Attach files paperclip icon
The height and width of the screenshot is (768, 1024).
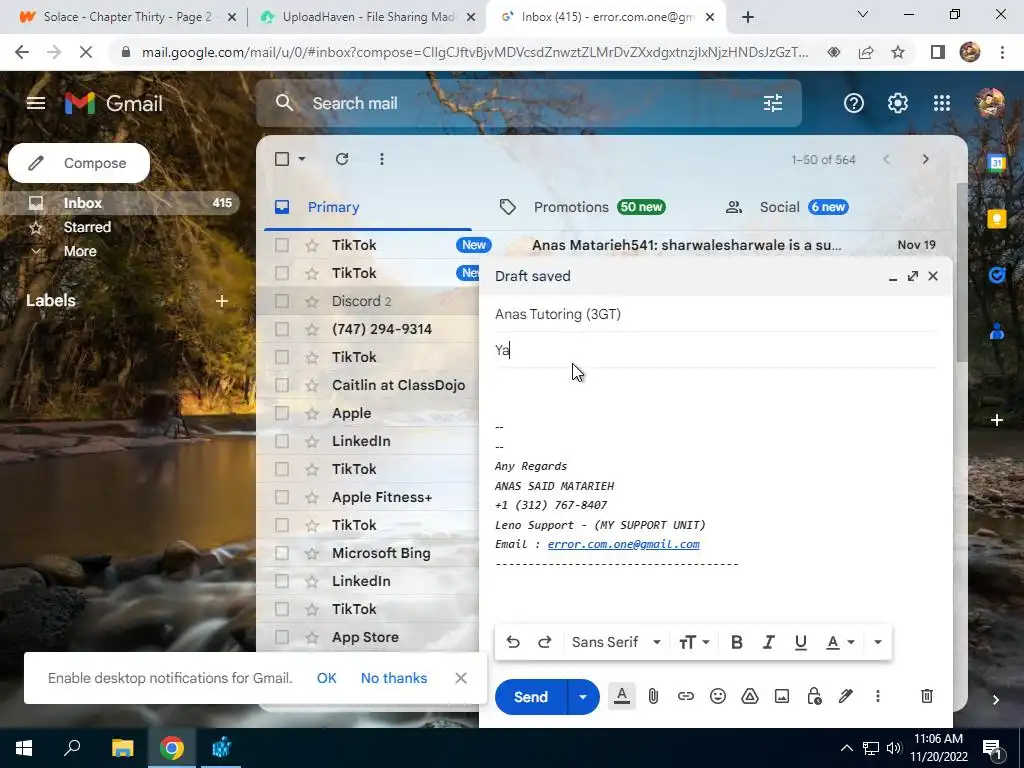[653, 697]
